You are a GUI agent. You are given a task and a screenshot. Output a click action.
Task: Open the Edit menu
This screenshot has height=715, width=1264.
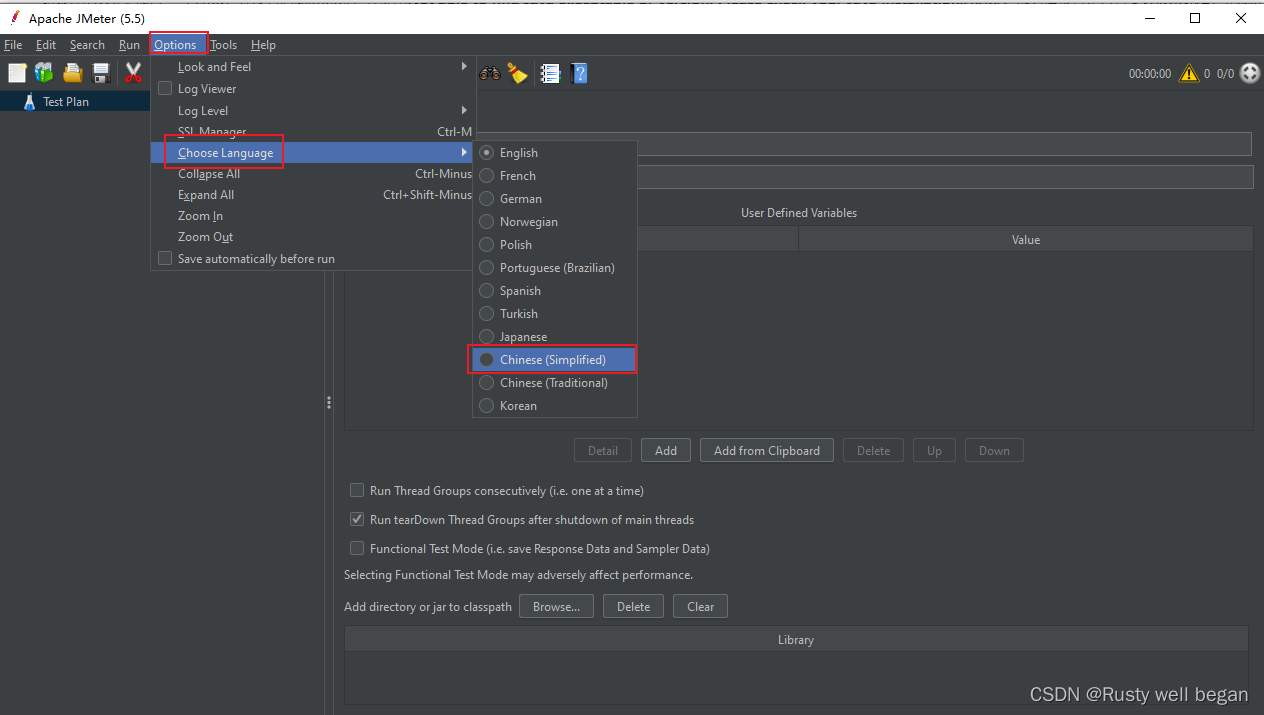point(46,45)
